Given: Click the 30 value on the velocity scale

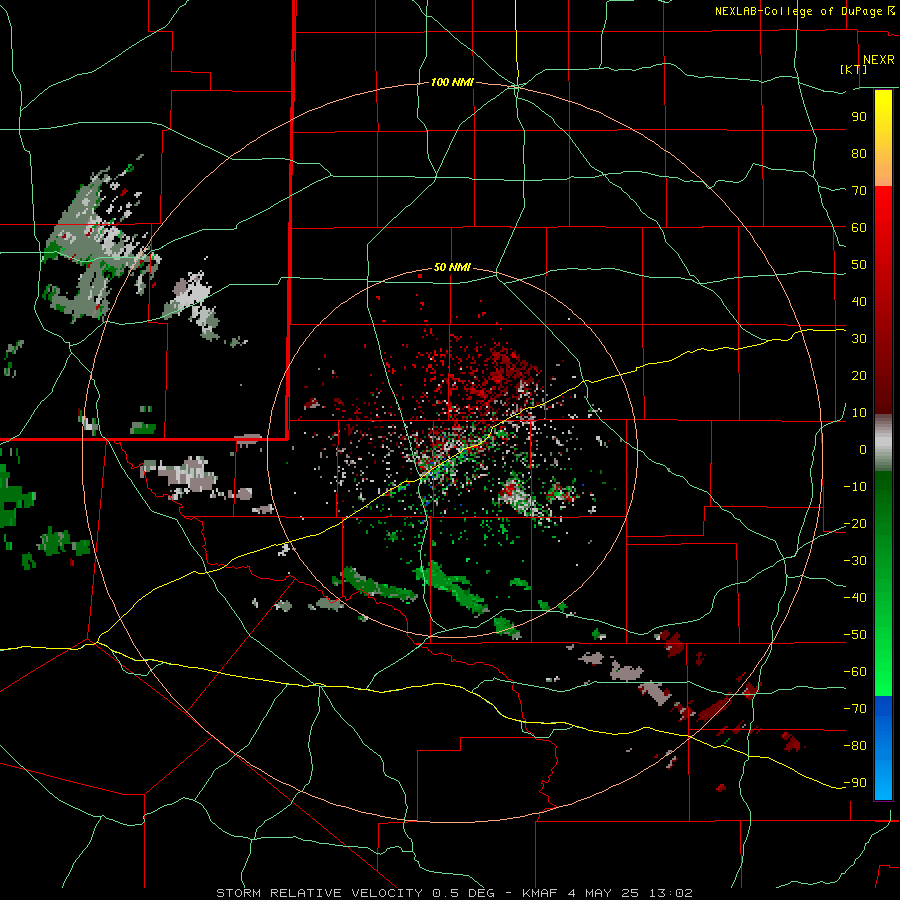Looking at the screenshot, I should (859, 339).
